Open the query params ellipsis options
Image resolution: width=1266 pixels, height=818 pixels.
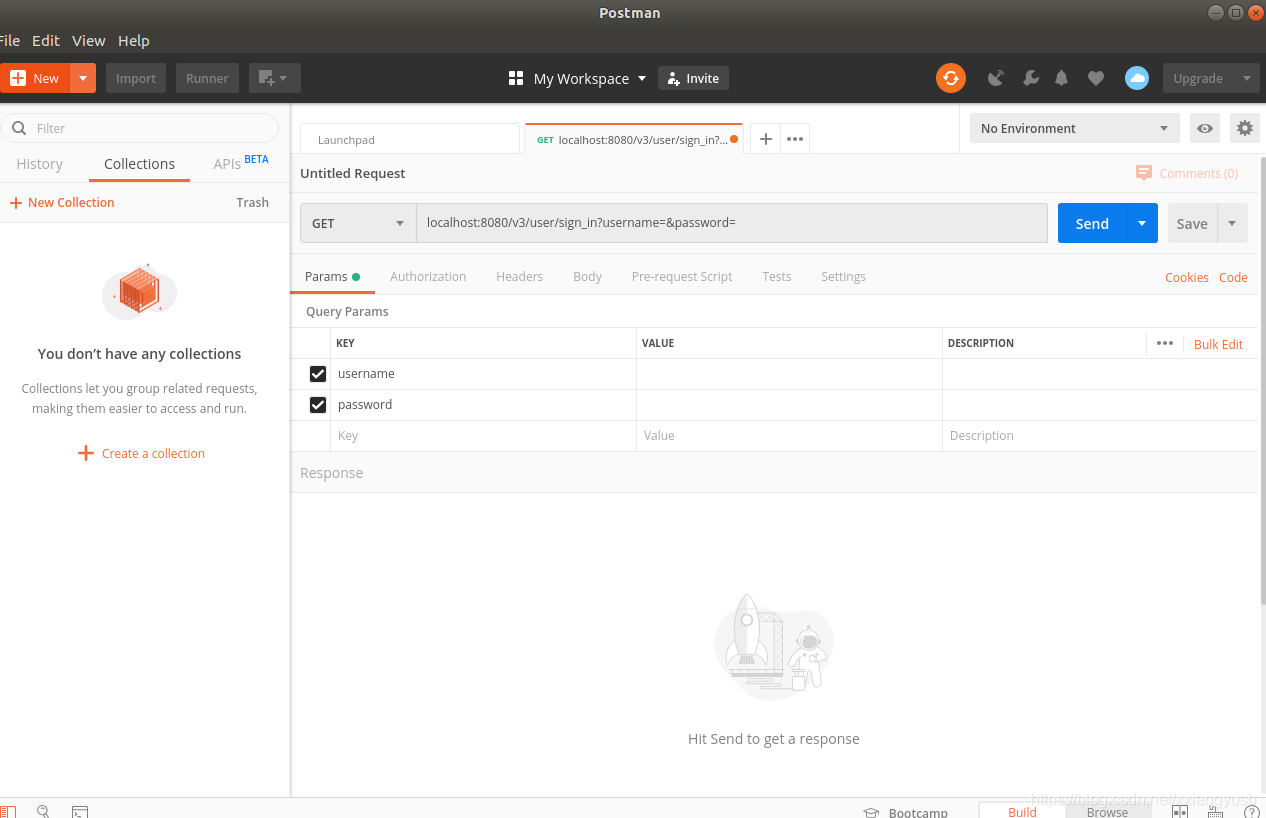1165,343
